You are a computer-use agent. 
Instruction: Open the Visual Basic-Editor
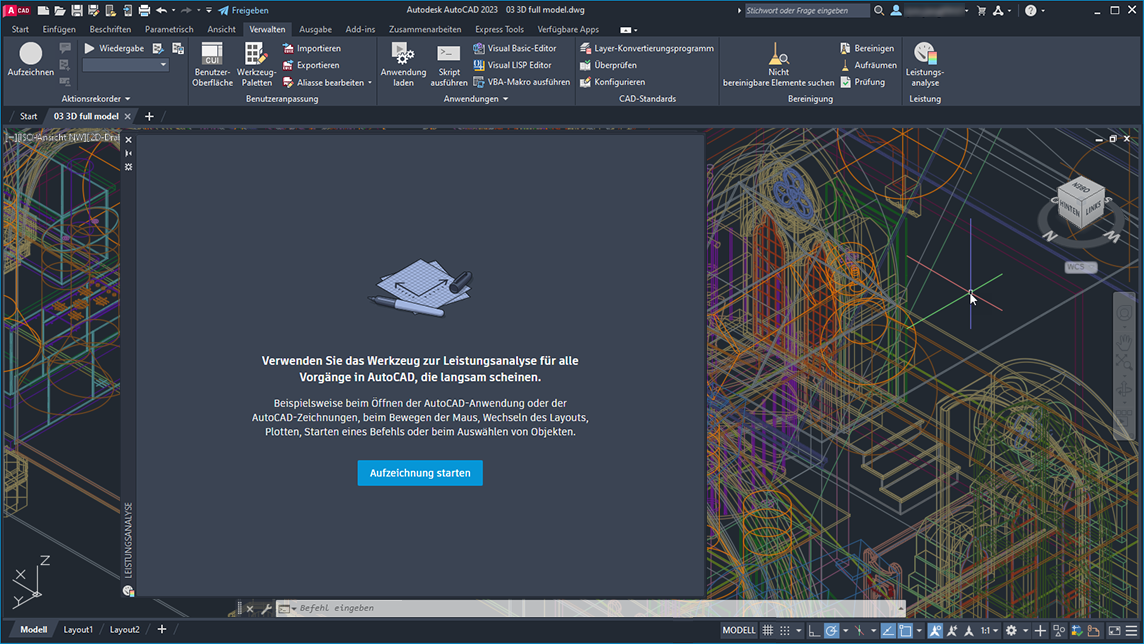pos(514,48)
